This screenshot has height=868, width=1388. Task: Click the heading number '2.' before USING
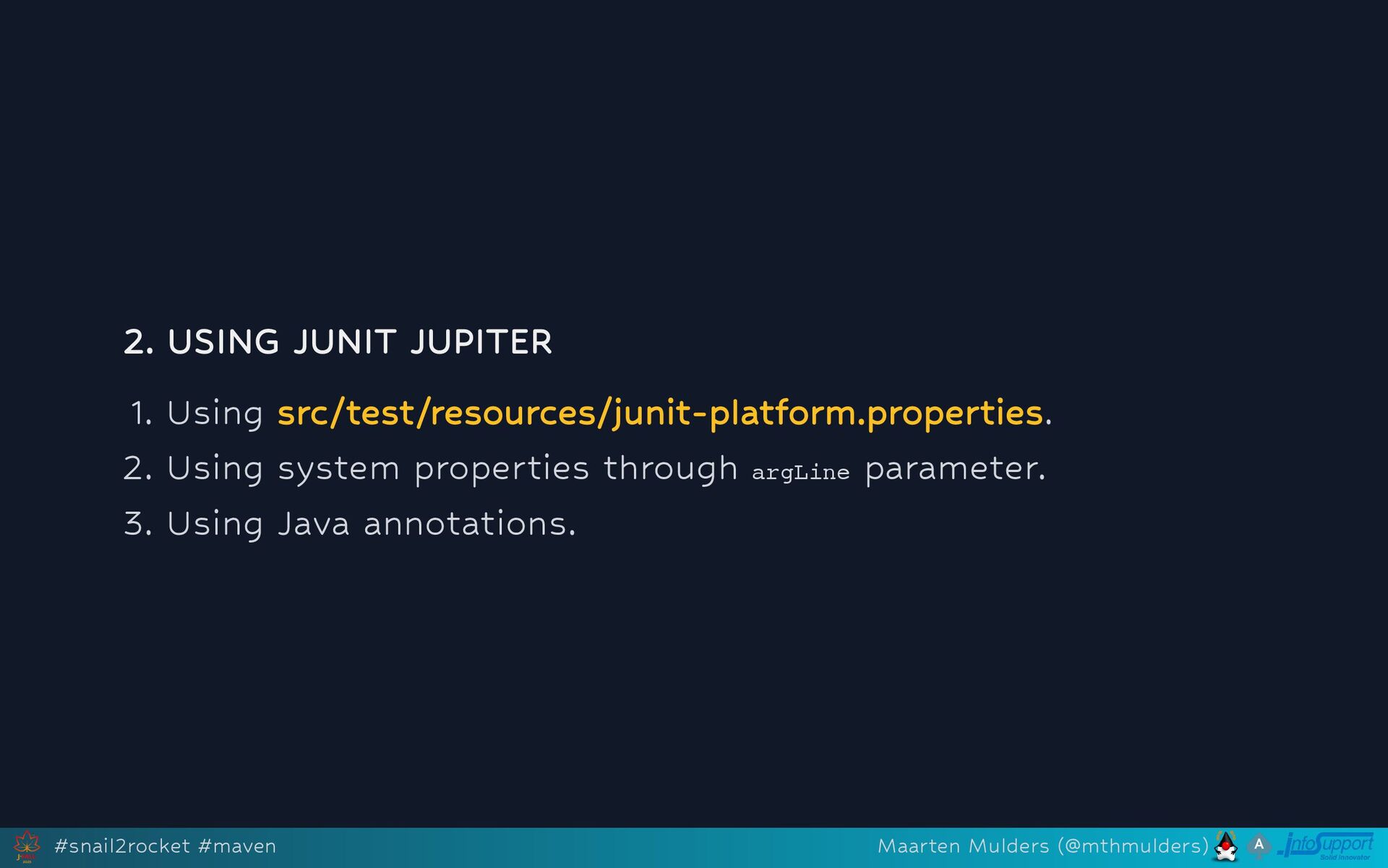pyautogui.click(x=139, y=342)
